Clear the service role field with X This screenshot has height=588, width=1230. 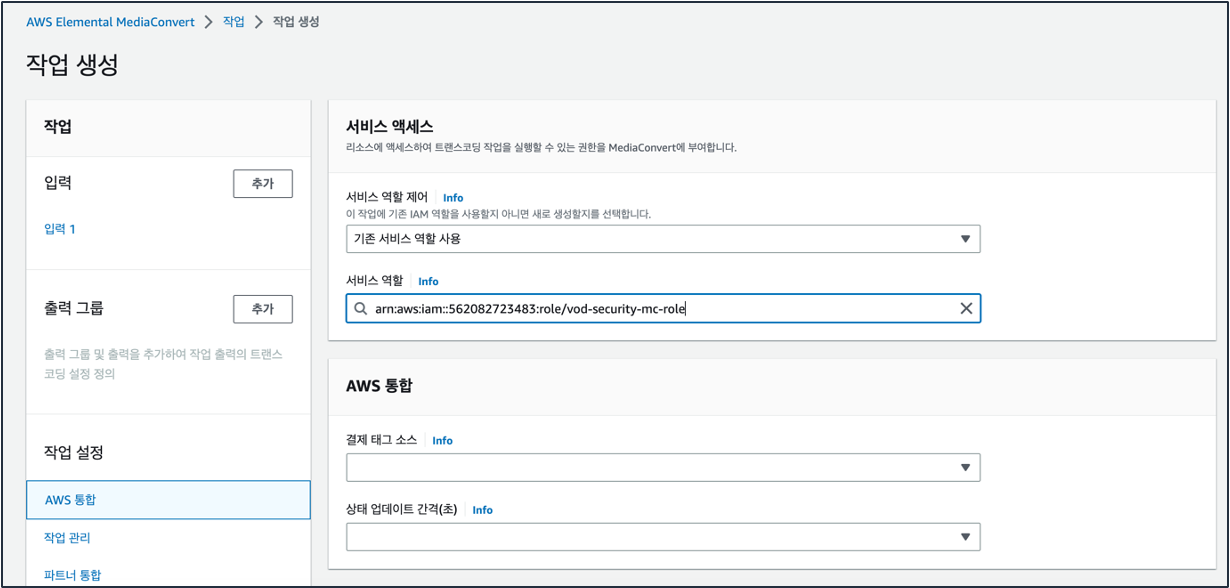966,308
